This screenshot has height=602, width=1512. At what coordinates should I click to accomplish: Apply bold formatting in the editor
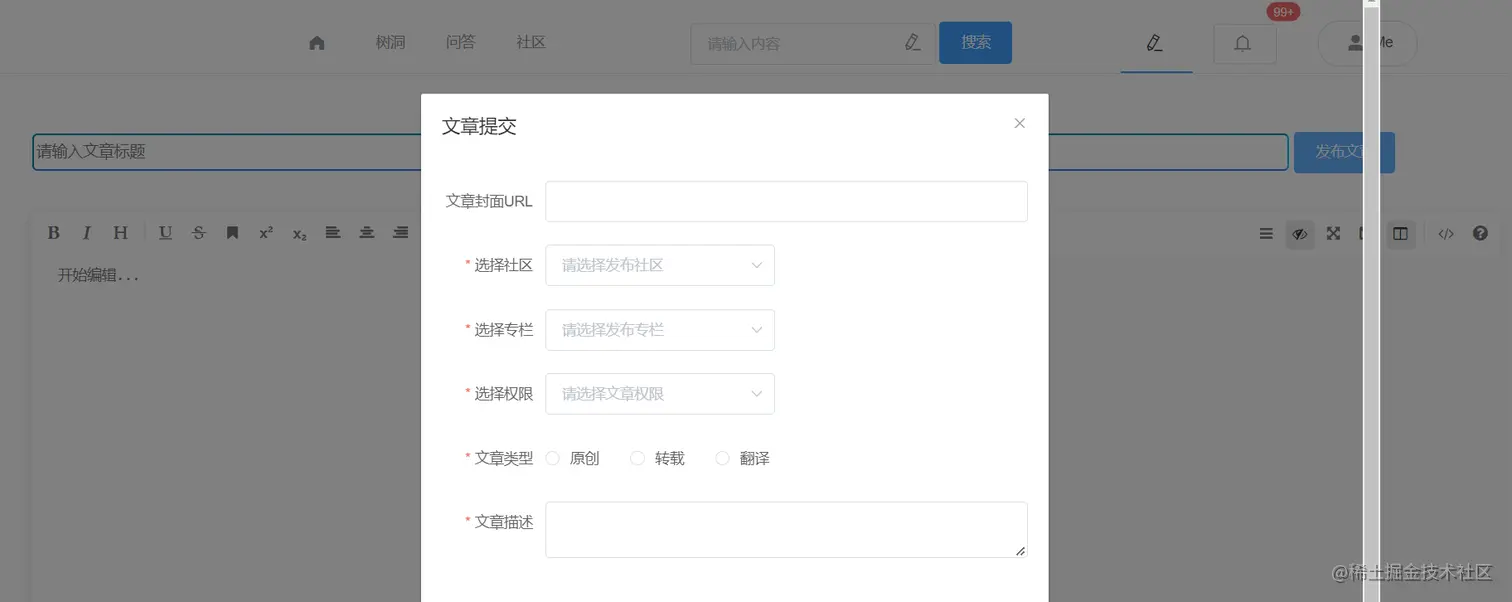pos(53,232)
